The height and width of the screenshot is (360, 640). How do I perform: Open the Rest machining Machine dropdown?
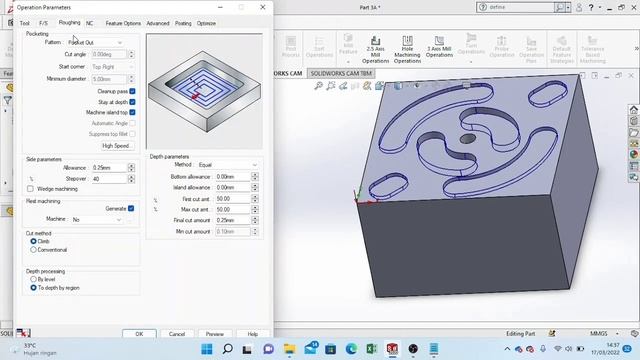97,220
